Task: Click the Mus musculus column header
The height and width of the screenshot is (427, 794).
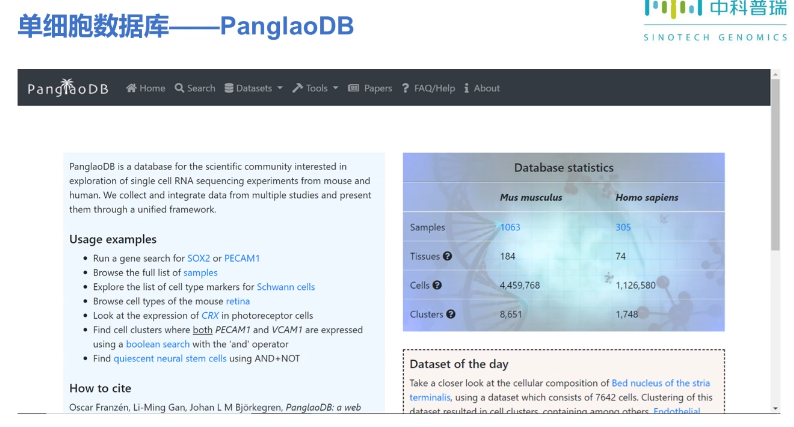Action: [x=531, y=198]
